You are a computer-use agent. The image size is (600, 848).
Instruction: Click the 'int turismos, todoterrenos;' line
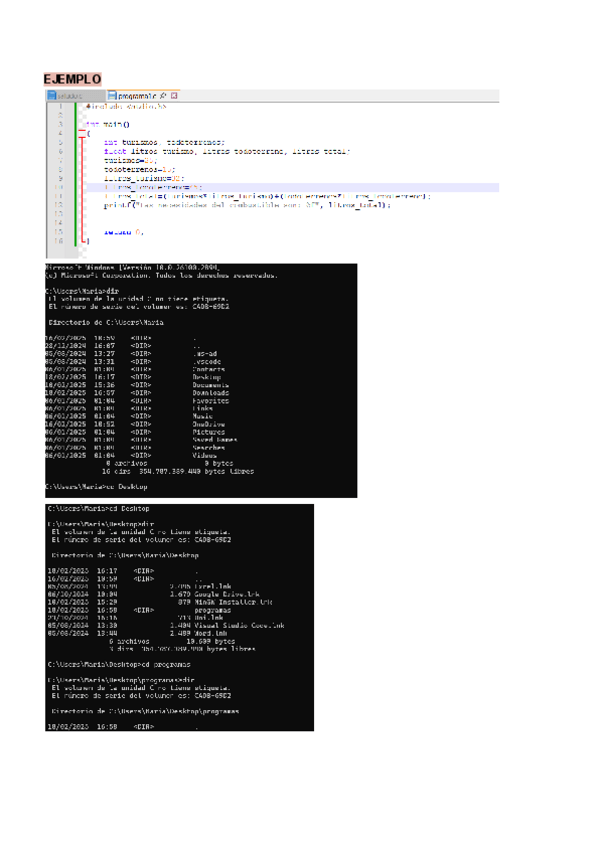point(164,142)
